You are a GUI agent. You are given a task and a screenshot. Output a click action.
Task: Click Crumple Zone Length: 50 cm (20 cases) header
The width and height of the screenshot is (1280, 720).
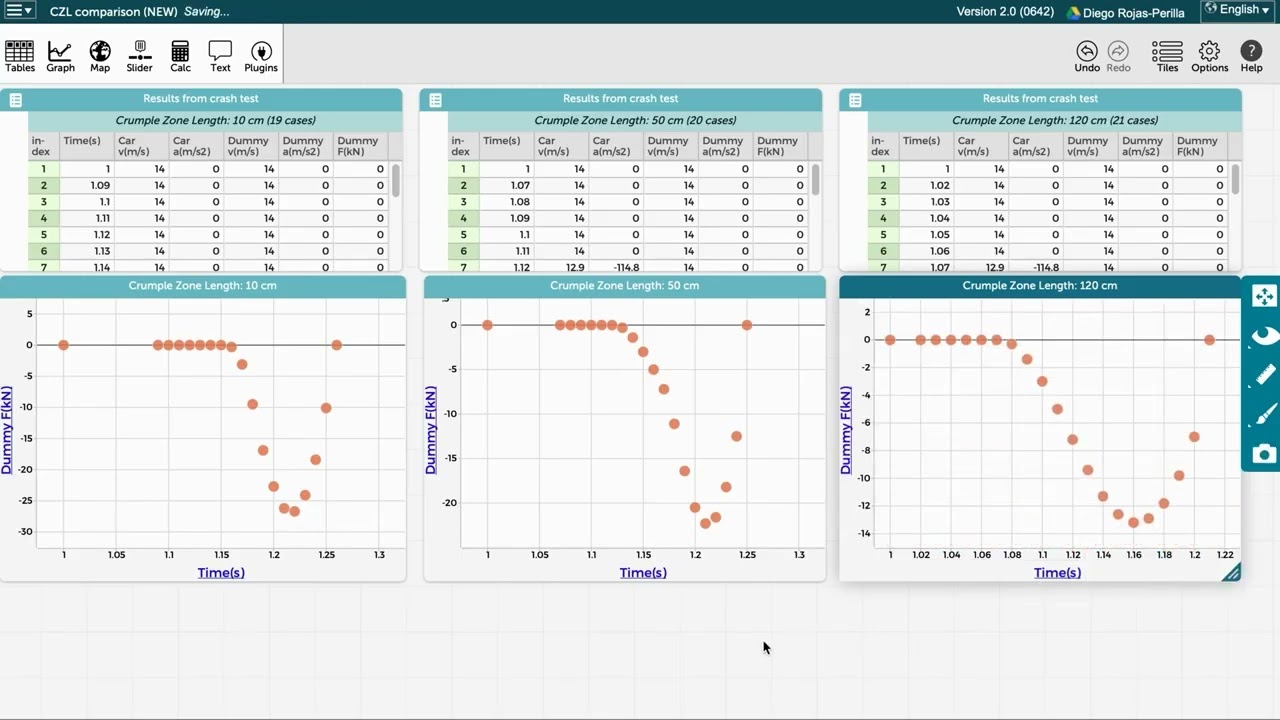pyautogui.click(x=635, y=121)
